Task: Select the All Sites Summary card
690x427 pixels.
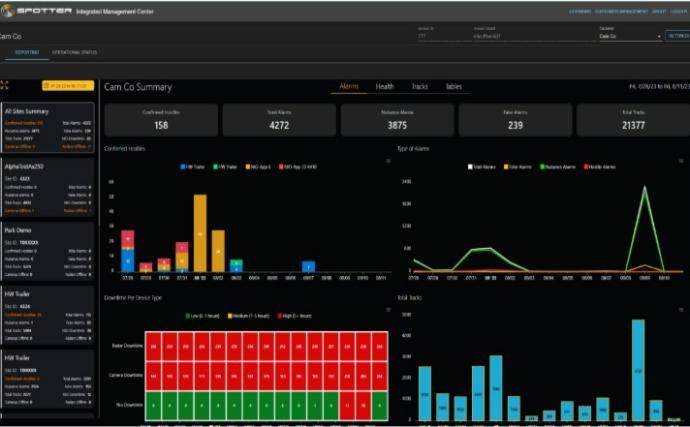Action: 48,128
